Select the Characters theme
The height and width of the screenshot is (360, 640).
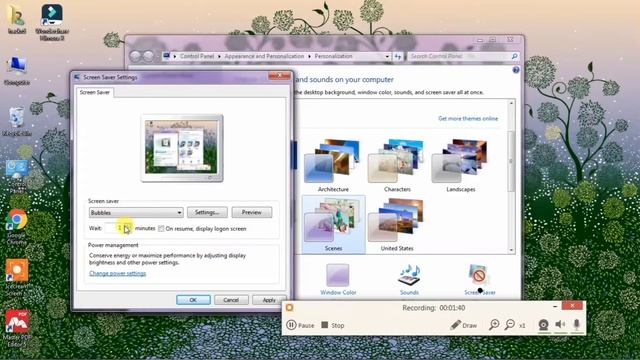tap(397, 164)
